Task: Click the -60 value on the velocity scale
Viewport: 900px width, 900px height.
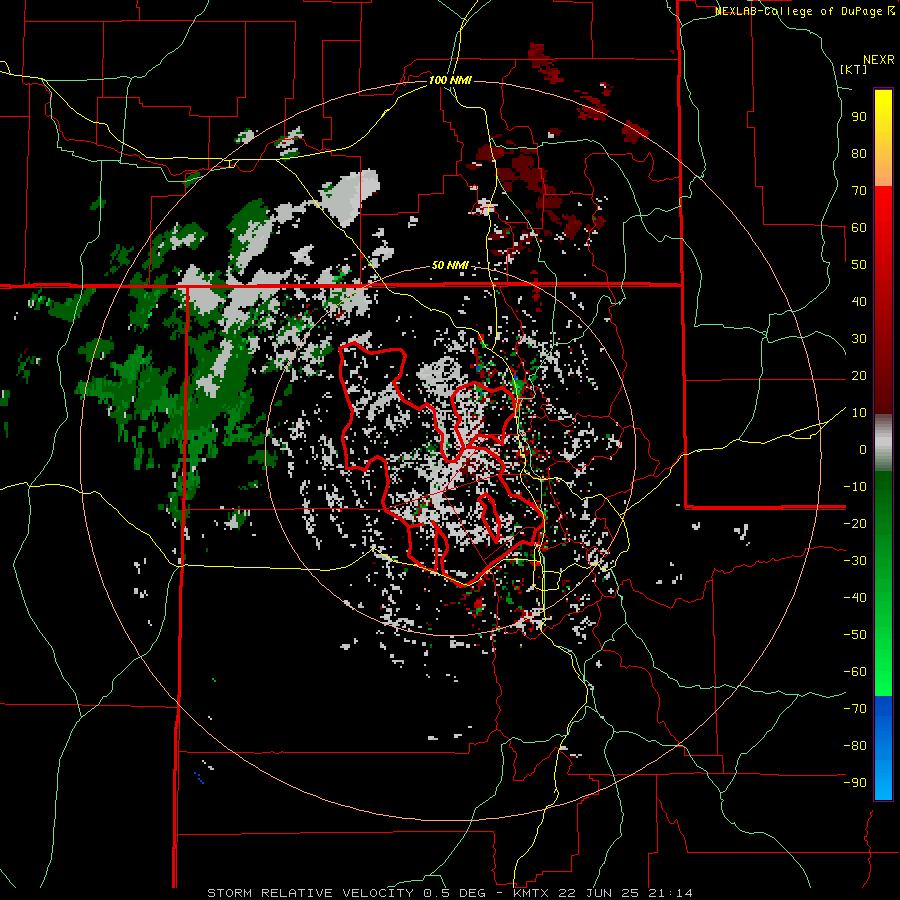Action: coord(855,672)
